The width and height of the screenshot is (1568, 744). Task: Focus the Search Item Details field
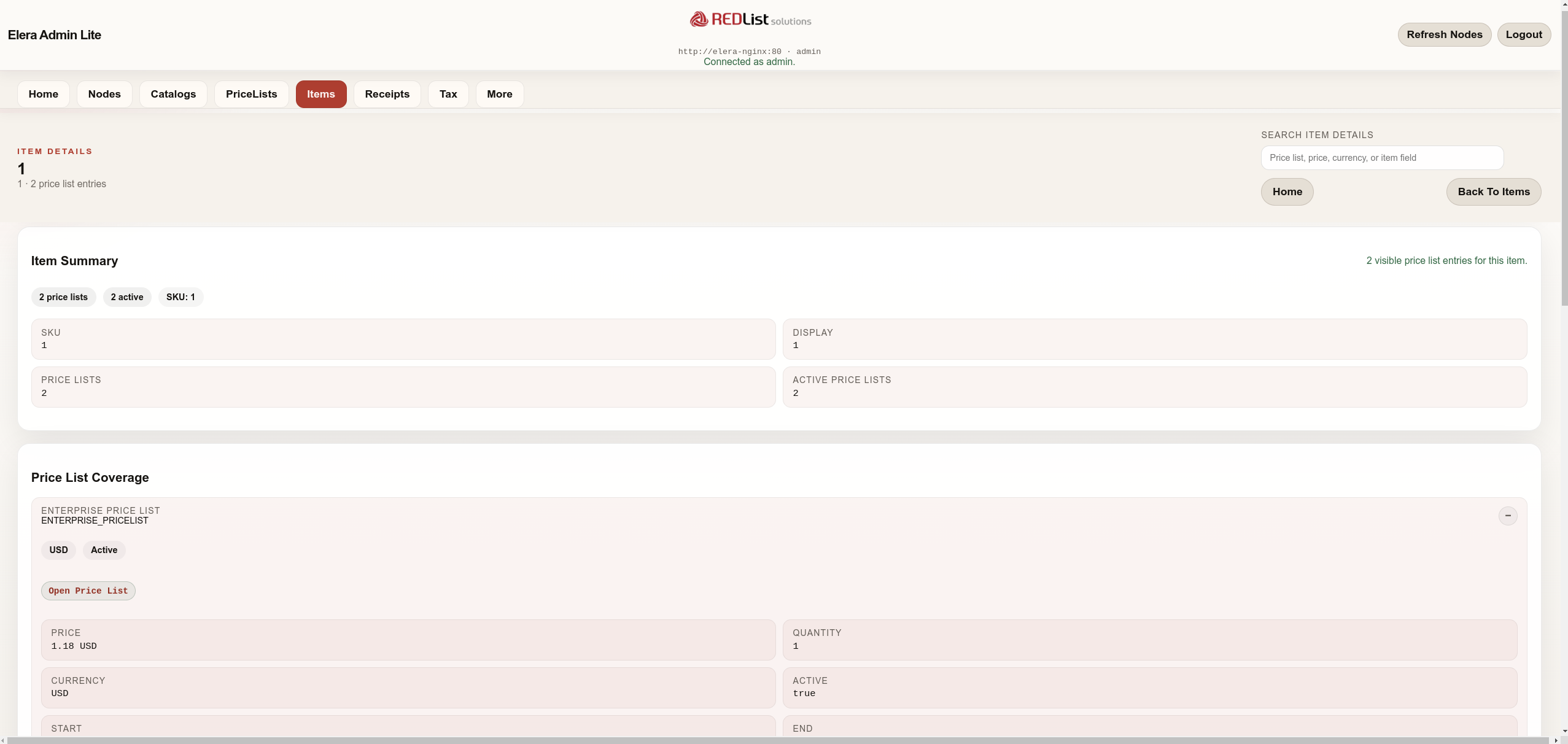(1381, 158)
